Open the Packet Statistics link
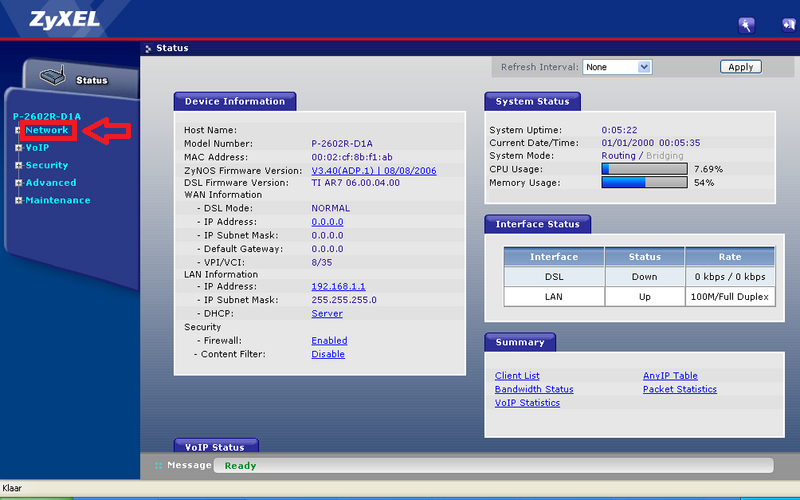Image resolution: width=800 pixels, height=500 pixels. [x=680, y=389]
